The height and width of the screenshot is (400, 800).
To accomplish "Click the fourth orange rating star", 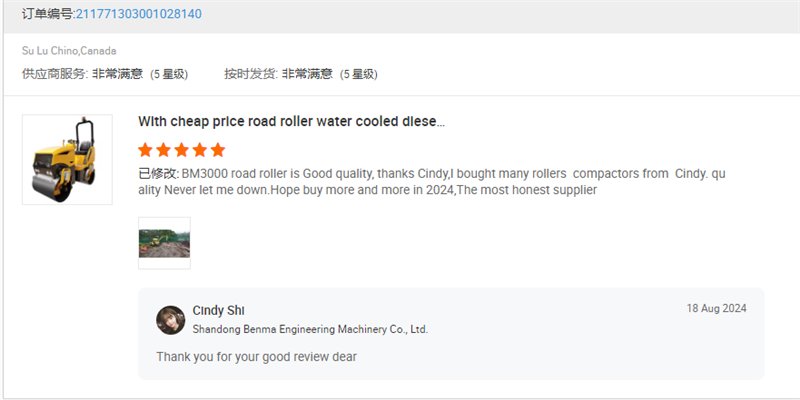I will 199,150.
